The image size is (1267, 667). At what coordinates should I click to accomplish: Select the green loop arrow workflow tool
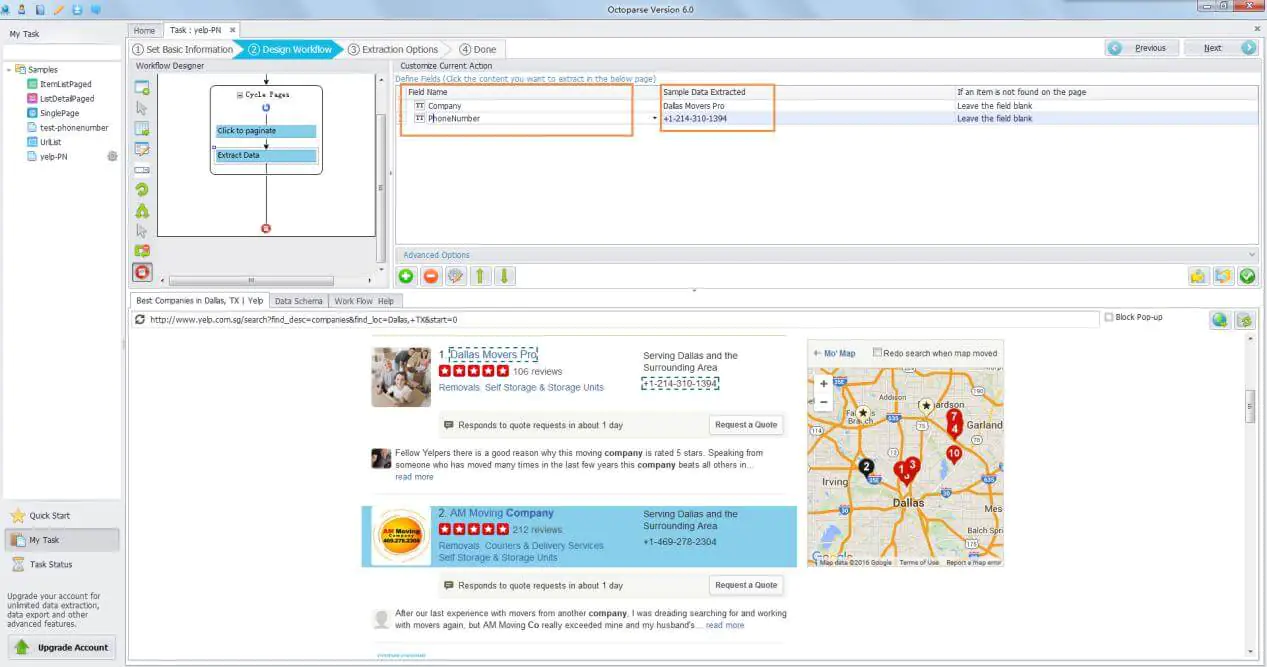point(142,189)
